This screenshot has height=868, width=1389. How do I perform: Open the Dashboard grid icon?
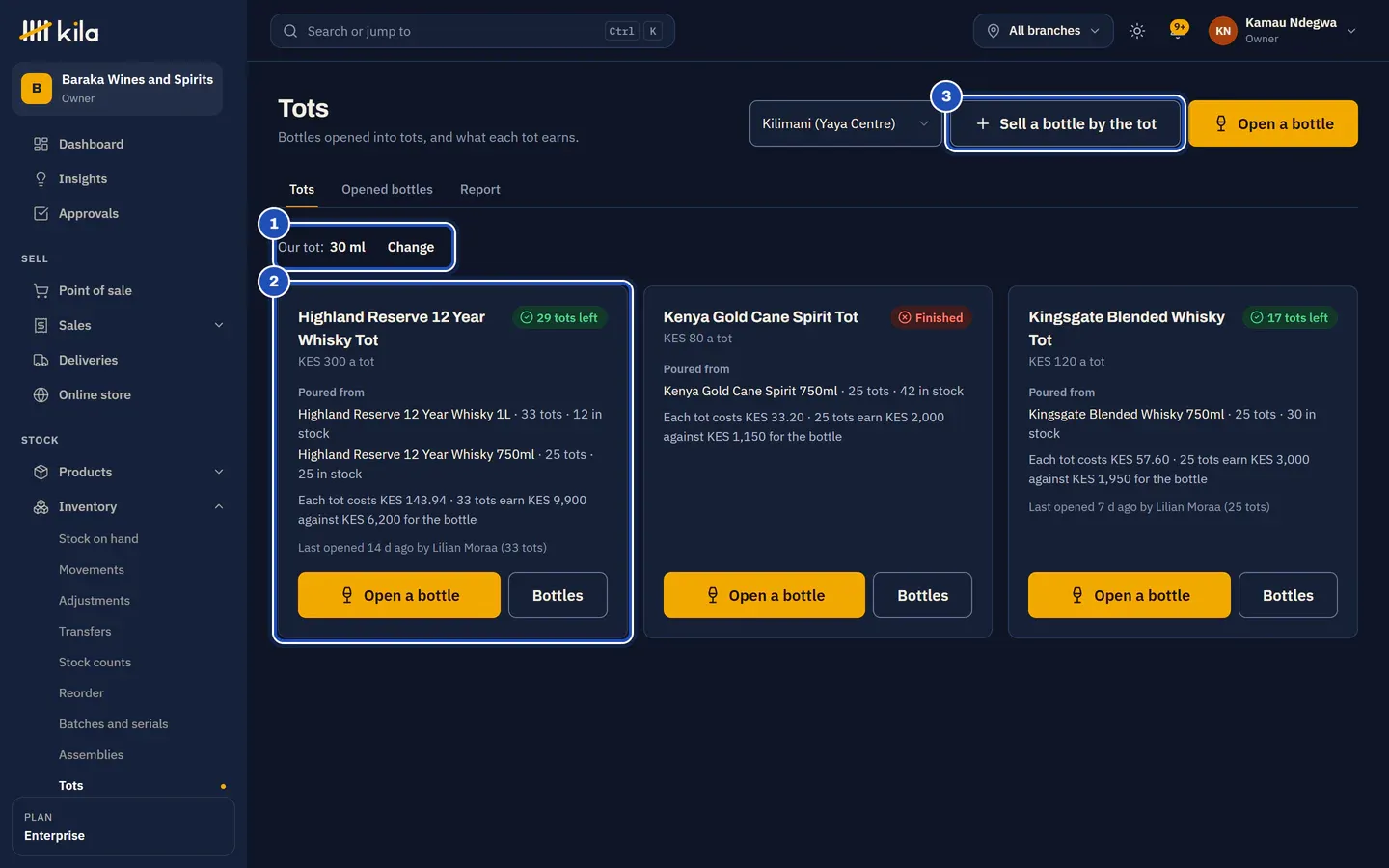click(x=41, y=144)
